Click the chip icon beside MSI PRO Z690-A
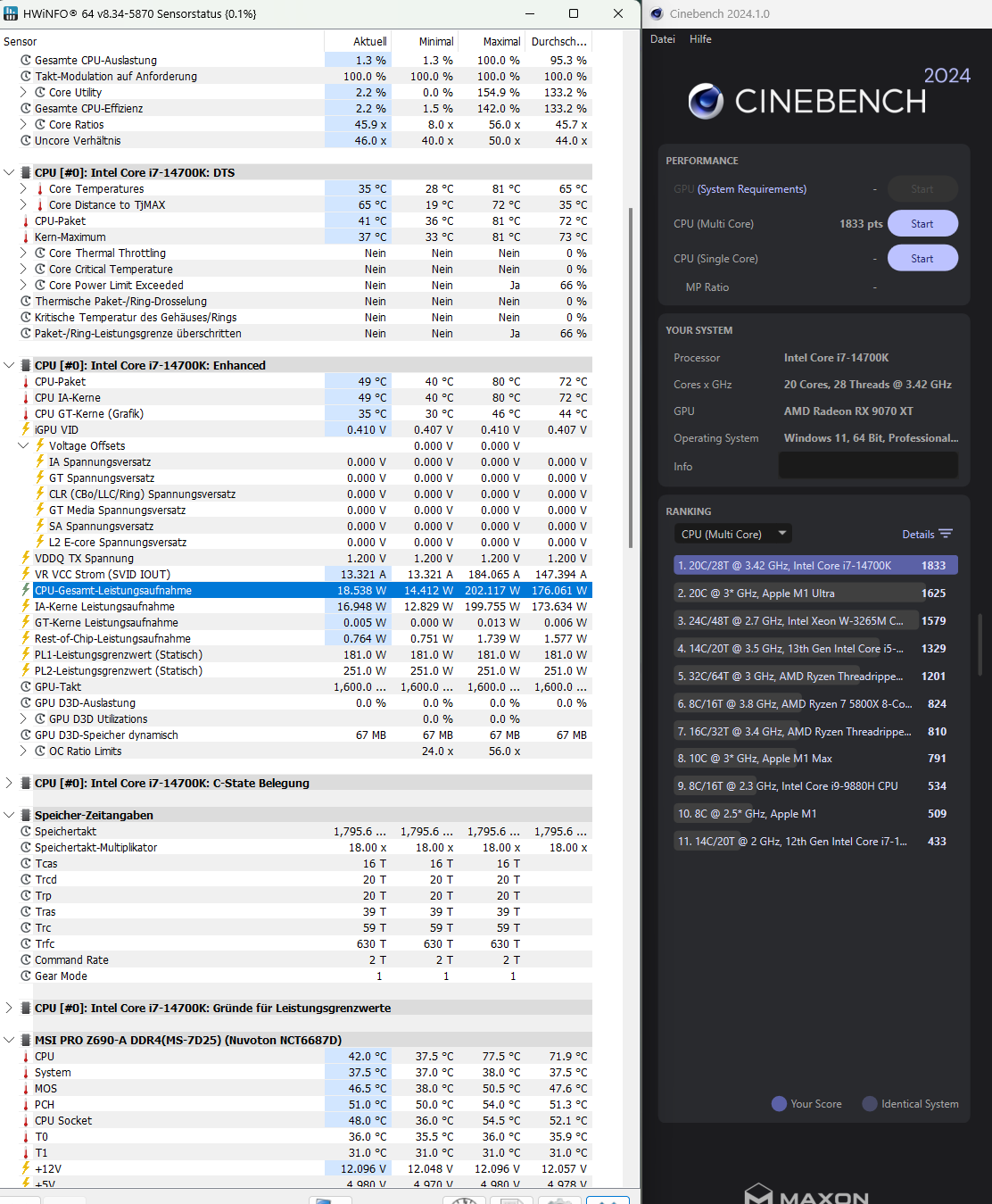This screenshot has width=992, height=1204. 24,1039
